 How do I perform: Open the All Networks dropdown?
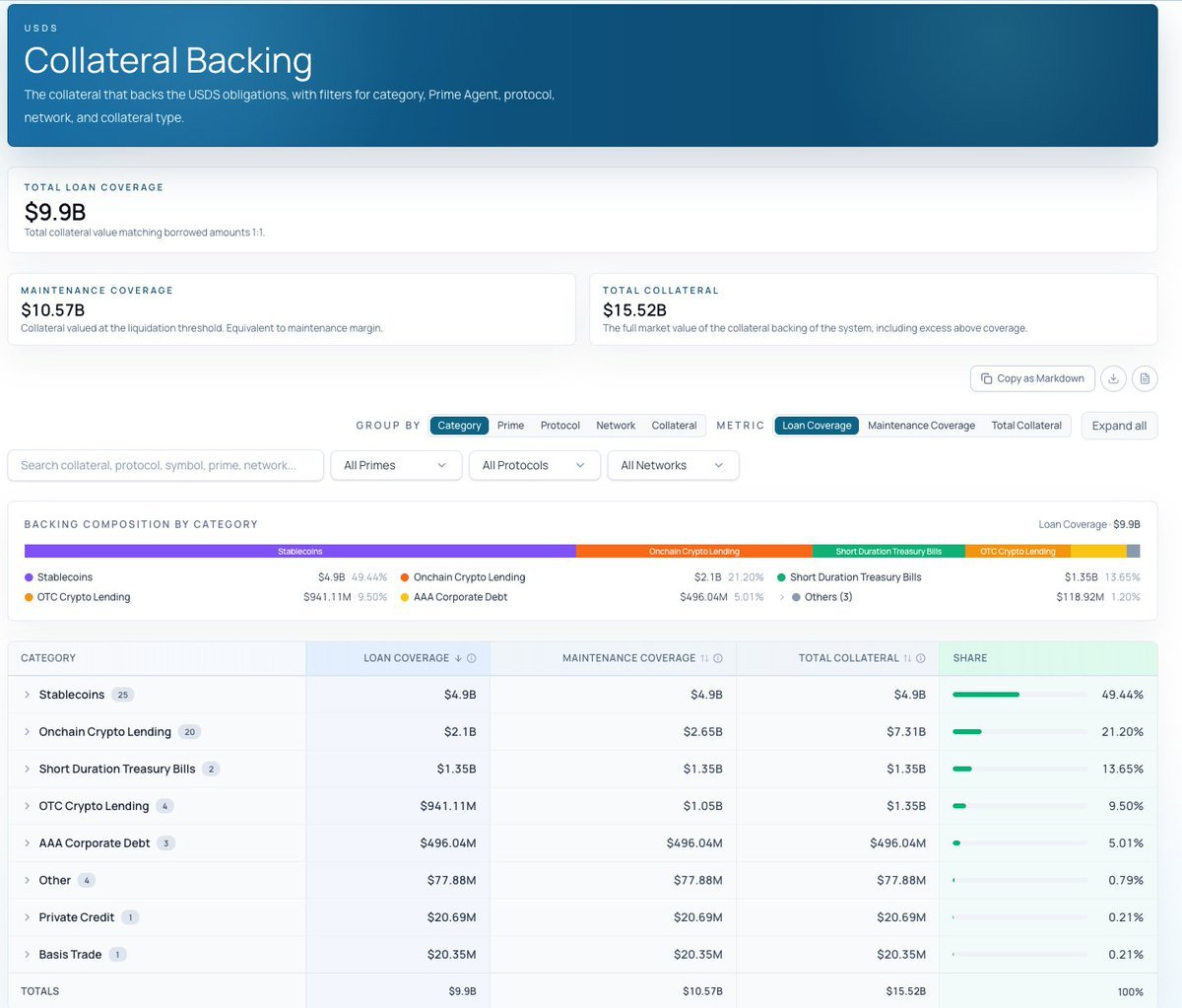tap(673, 465)
